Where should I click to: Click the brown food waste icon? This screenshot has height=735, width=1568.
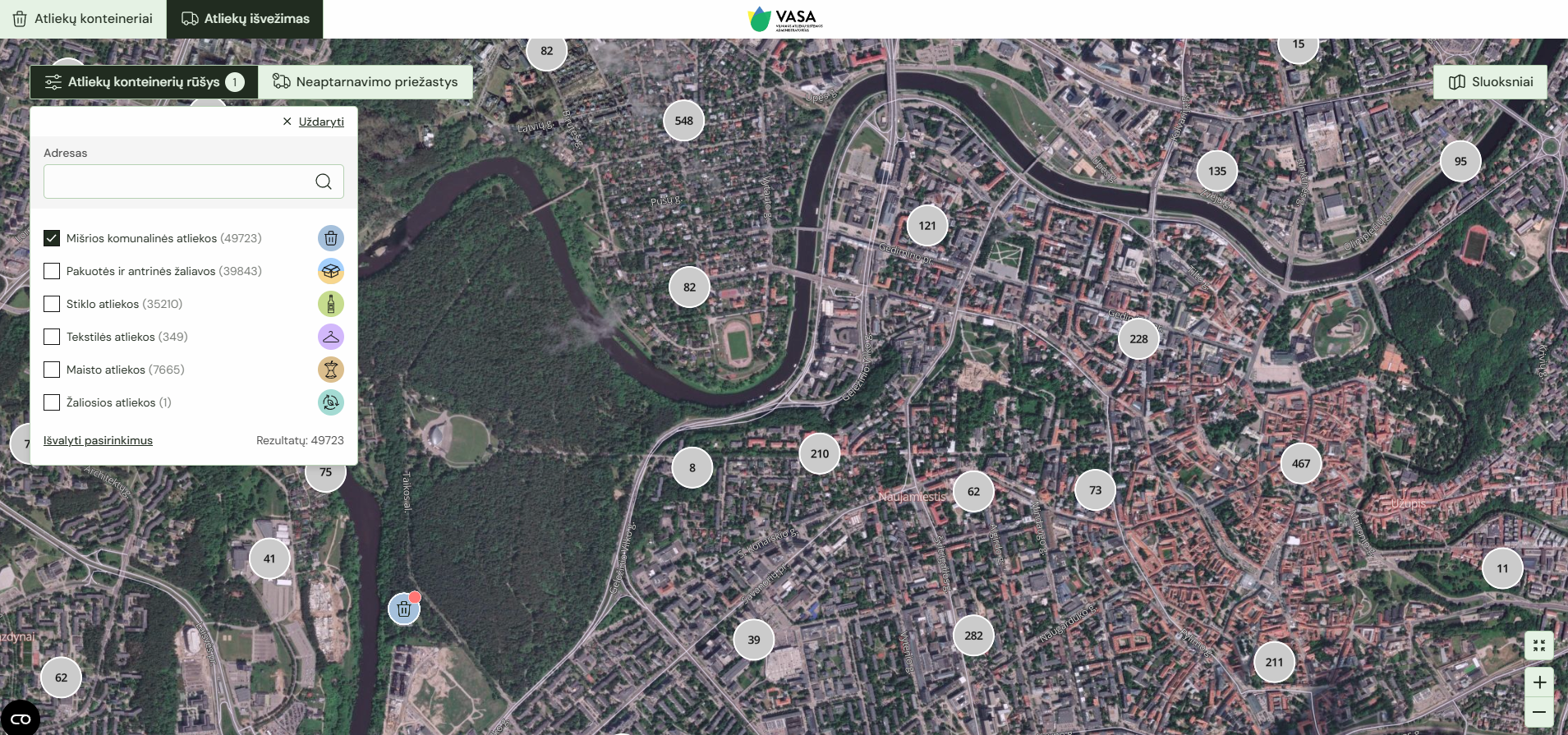[x=331, y=370]
